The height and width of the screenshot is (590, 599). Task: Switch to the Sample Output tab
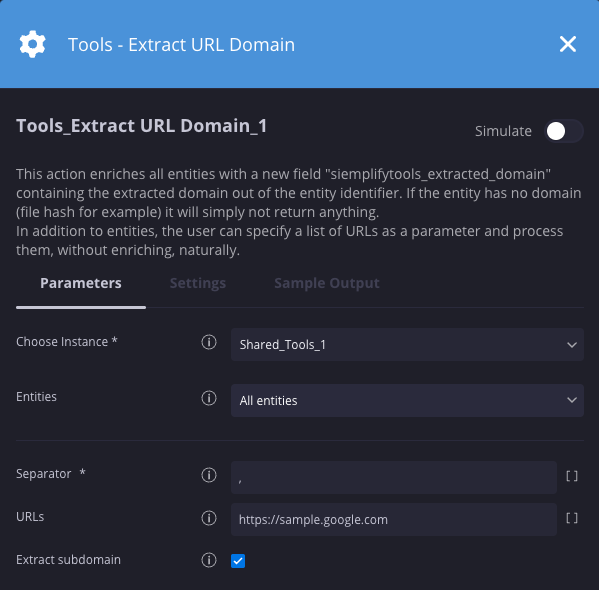327,283
